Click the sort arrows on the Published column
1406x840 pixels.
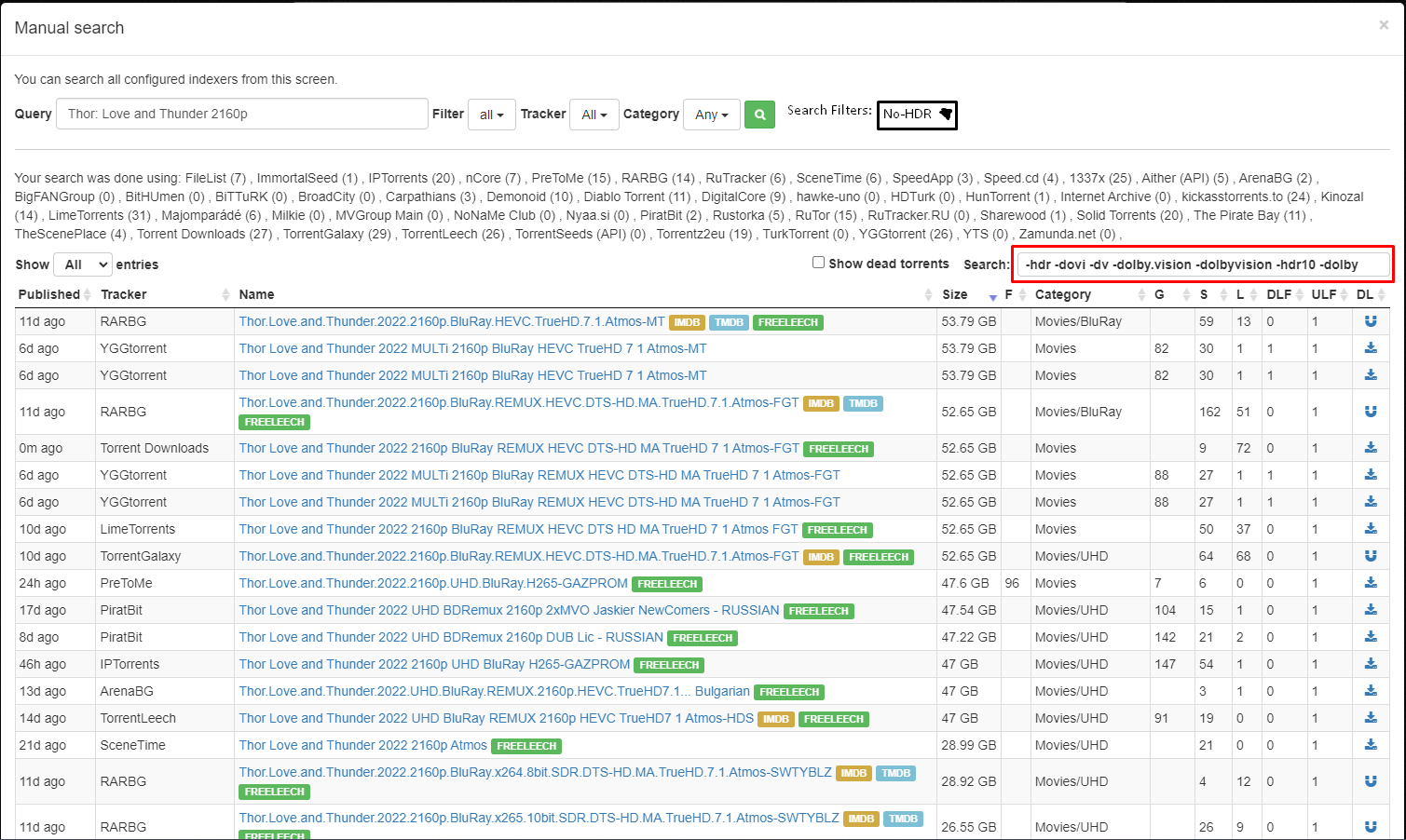pos(89,294)
